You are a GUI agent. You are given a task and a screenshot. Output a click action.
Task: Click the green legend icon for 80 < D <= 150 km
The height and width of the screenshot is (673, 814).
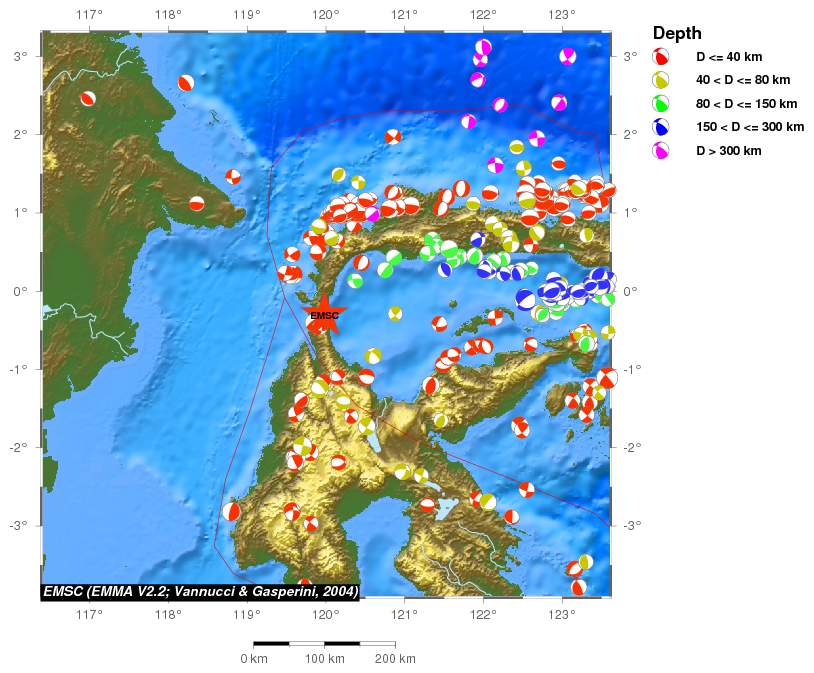[661, 103]
